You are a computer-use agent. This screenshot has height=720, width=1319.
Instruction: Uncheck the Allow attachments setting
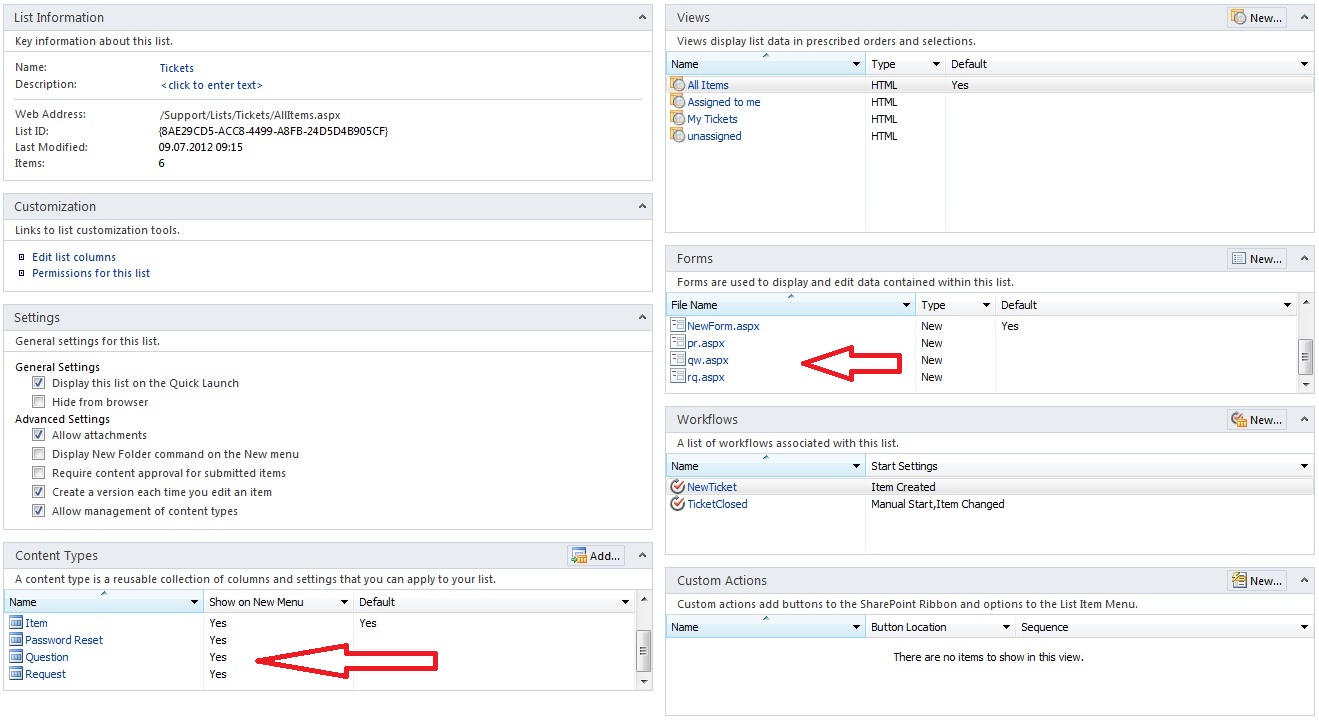click(x=37, y=435)
